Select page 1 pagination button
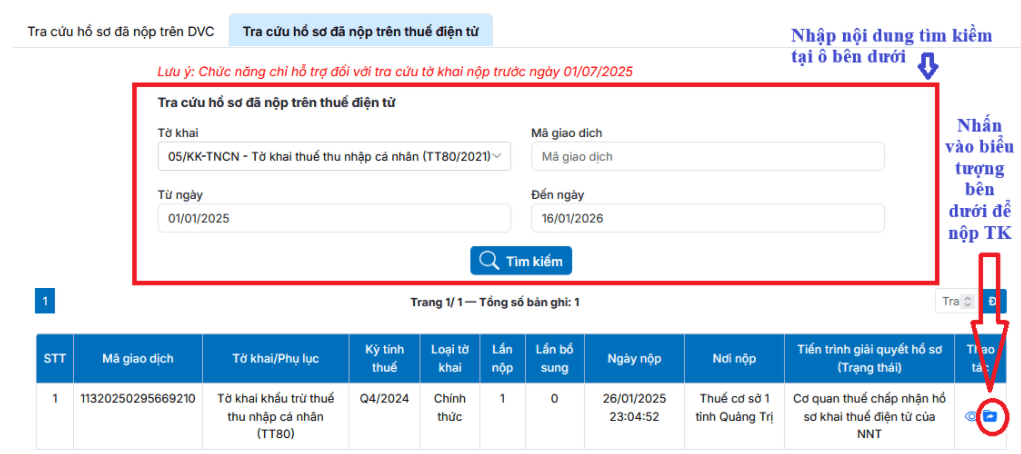 pyautogui.click(x=45, y=301)
